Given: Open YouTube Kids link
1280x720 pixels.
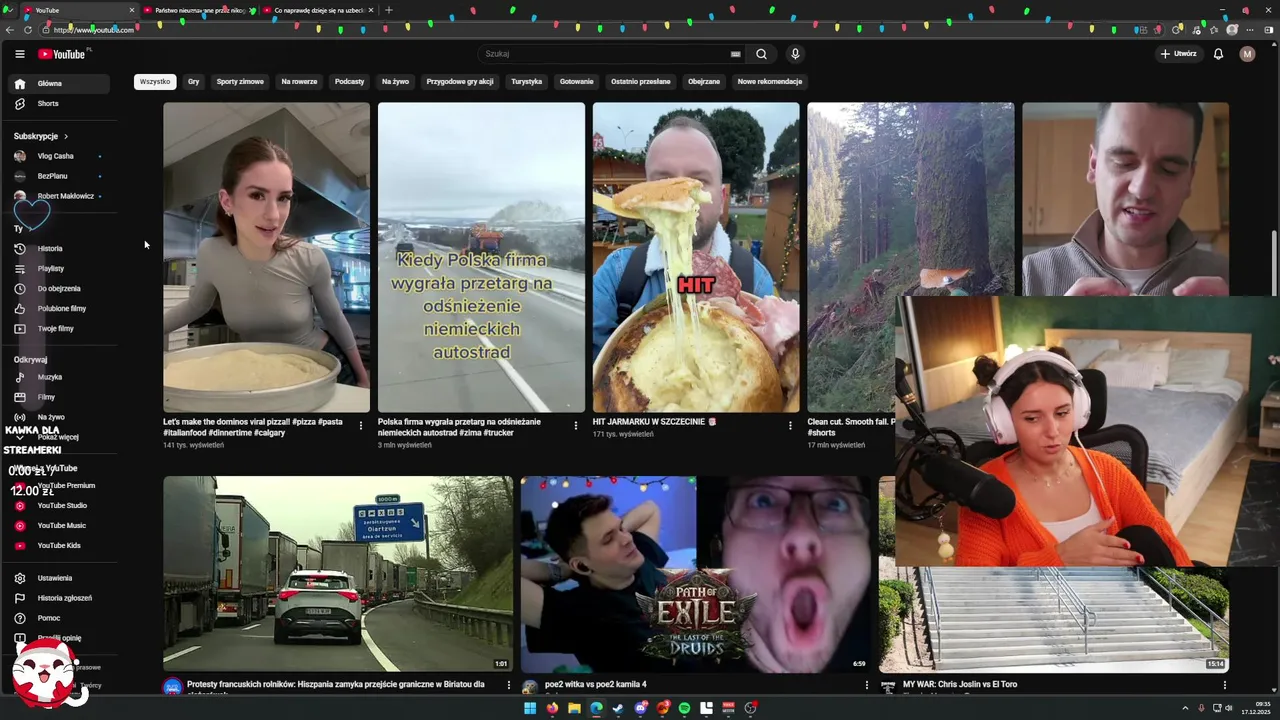Looking at the screenshot, I should click(x=58, y=545).
